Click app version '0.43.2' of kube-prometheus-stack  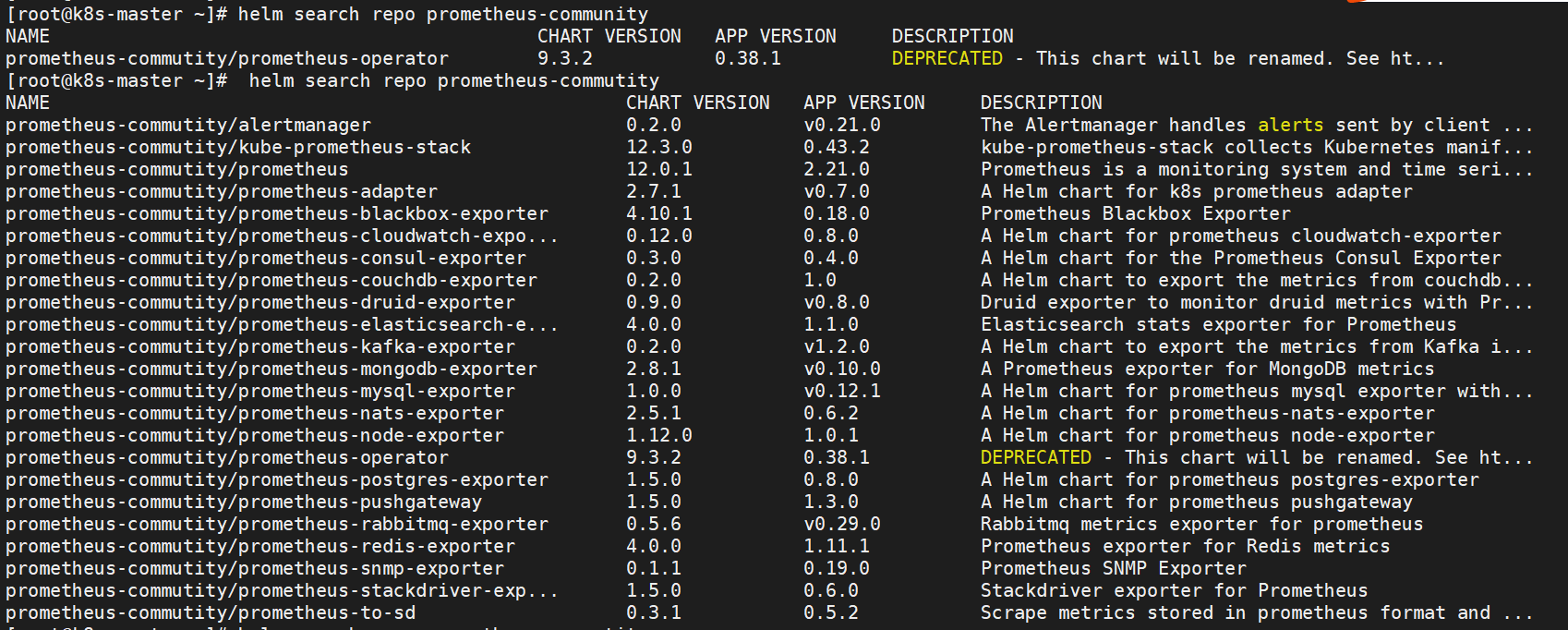pyautogui.click(x=837, y=147)
